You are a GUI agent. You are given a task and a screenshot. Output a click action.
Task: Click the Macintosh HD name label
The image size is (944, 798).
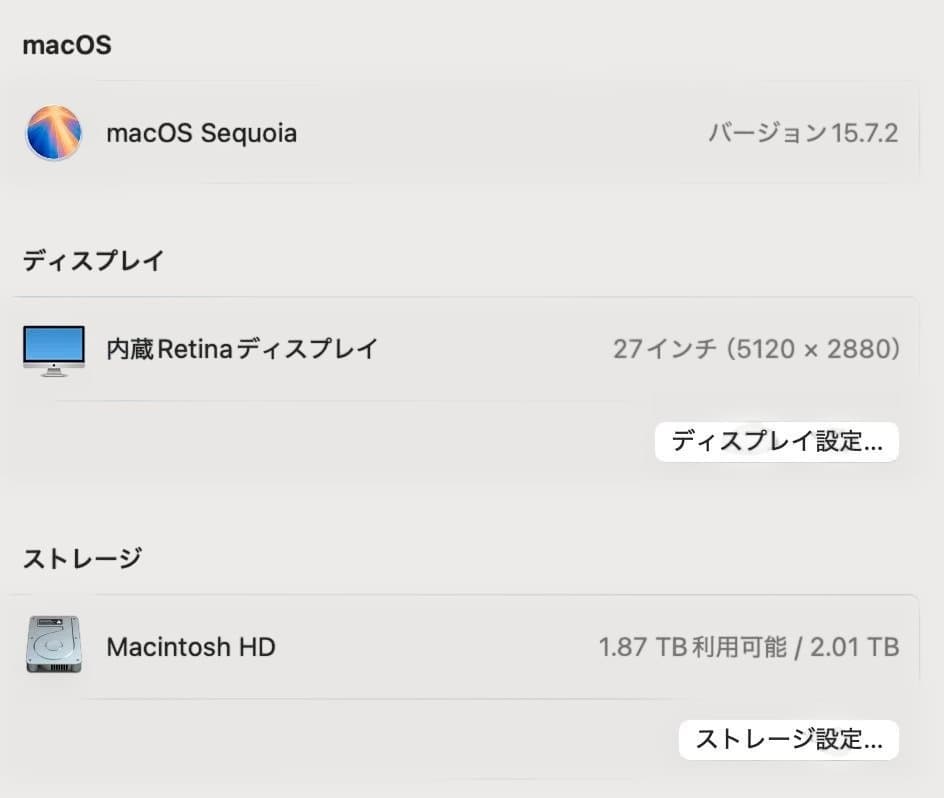click(x=190, y=646)
